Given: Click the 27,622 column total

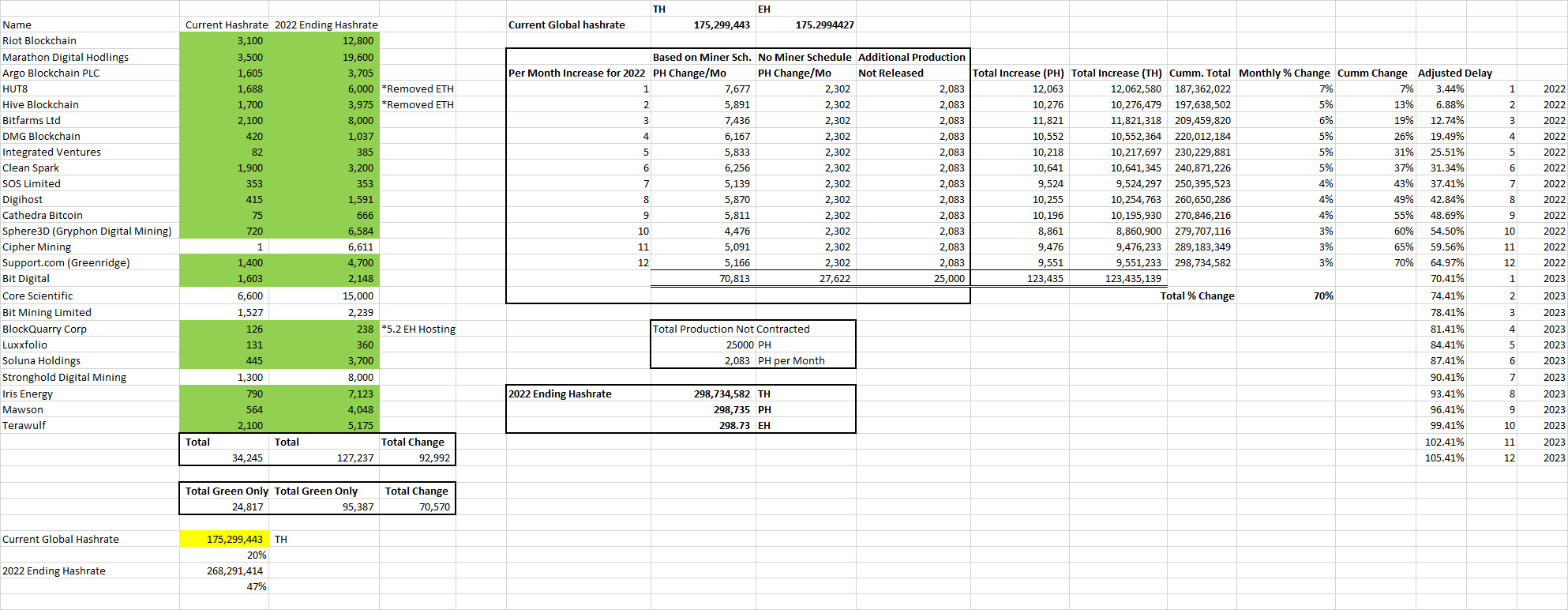Looking at the screenshot, I should pyautogui.click(x=835, y=278).
